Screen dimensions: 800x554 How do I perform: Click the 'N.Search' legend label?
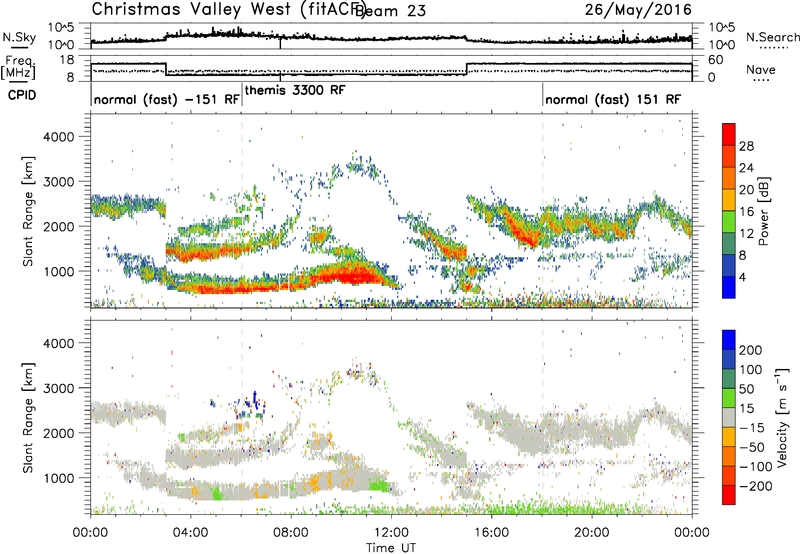coord(773,37)
